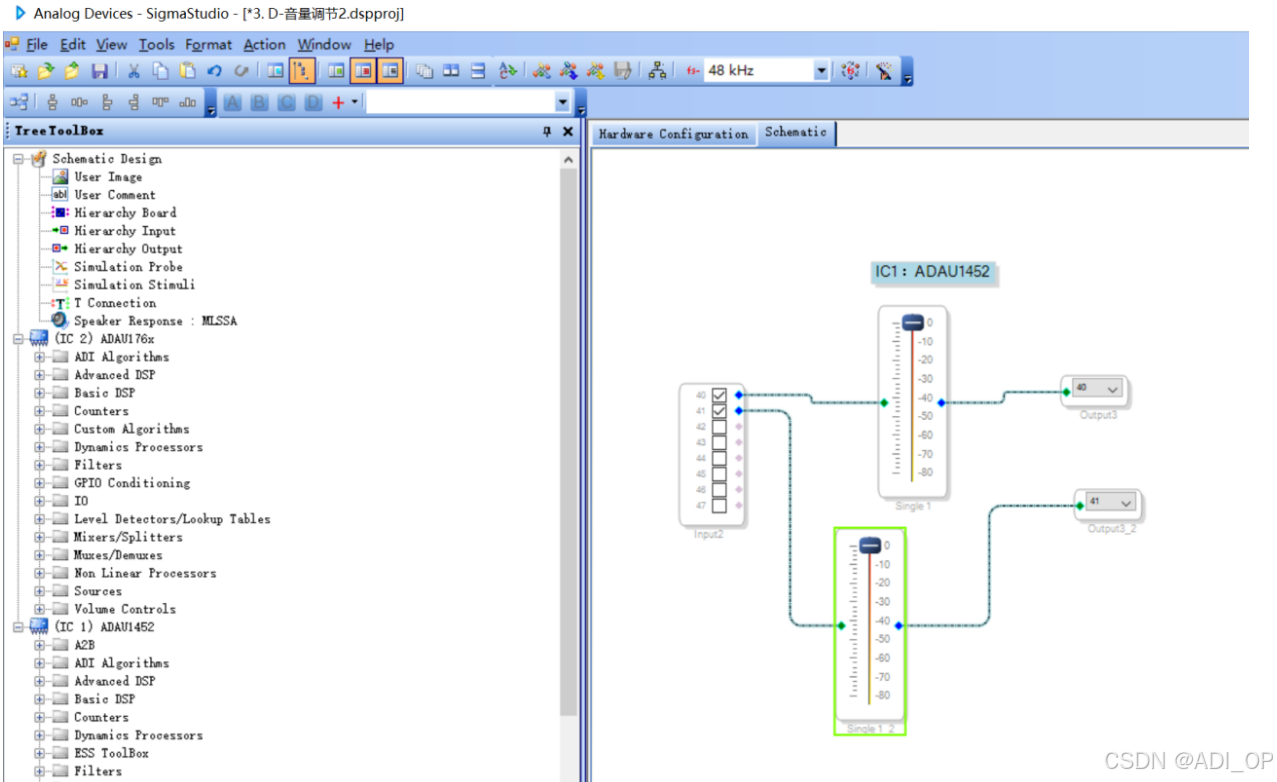Image resolution: width=1277 pixels, height=782 pixels.
Task: Select Hierarchy Board tree item
Action: point(125,213)
